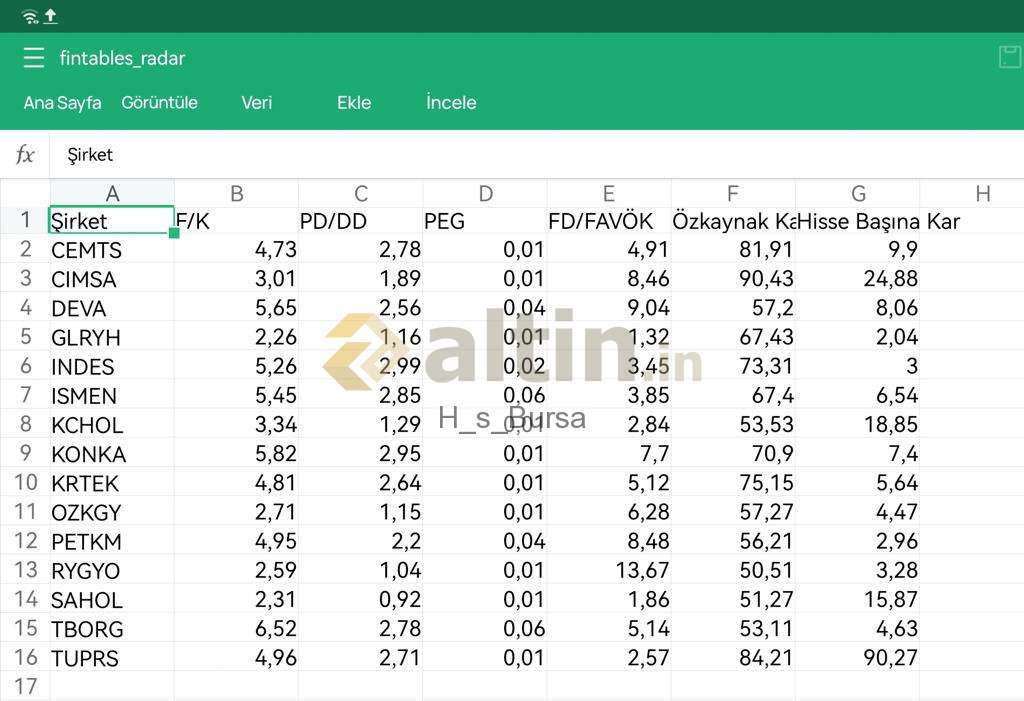Select column C header
1024x701 pixels.
[x=360, y=193]
